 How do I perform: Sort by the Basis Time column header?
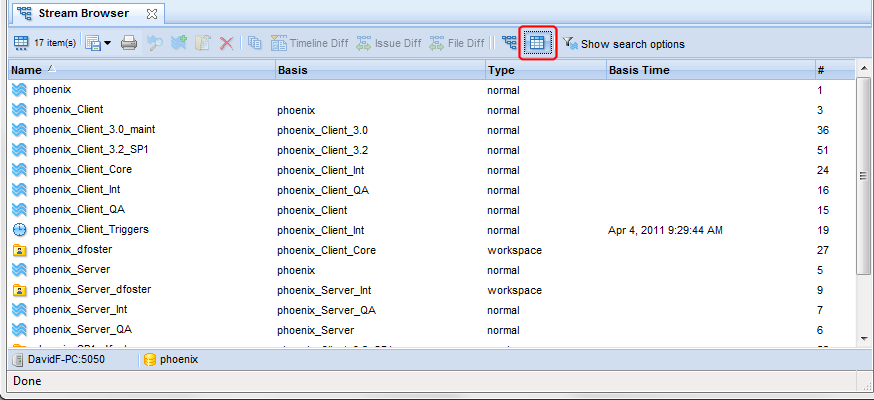710,70
